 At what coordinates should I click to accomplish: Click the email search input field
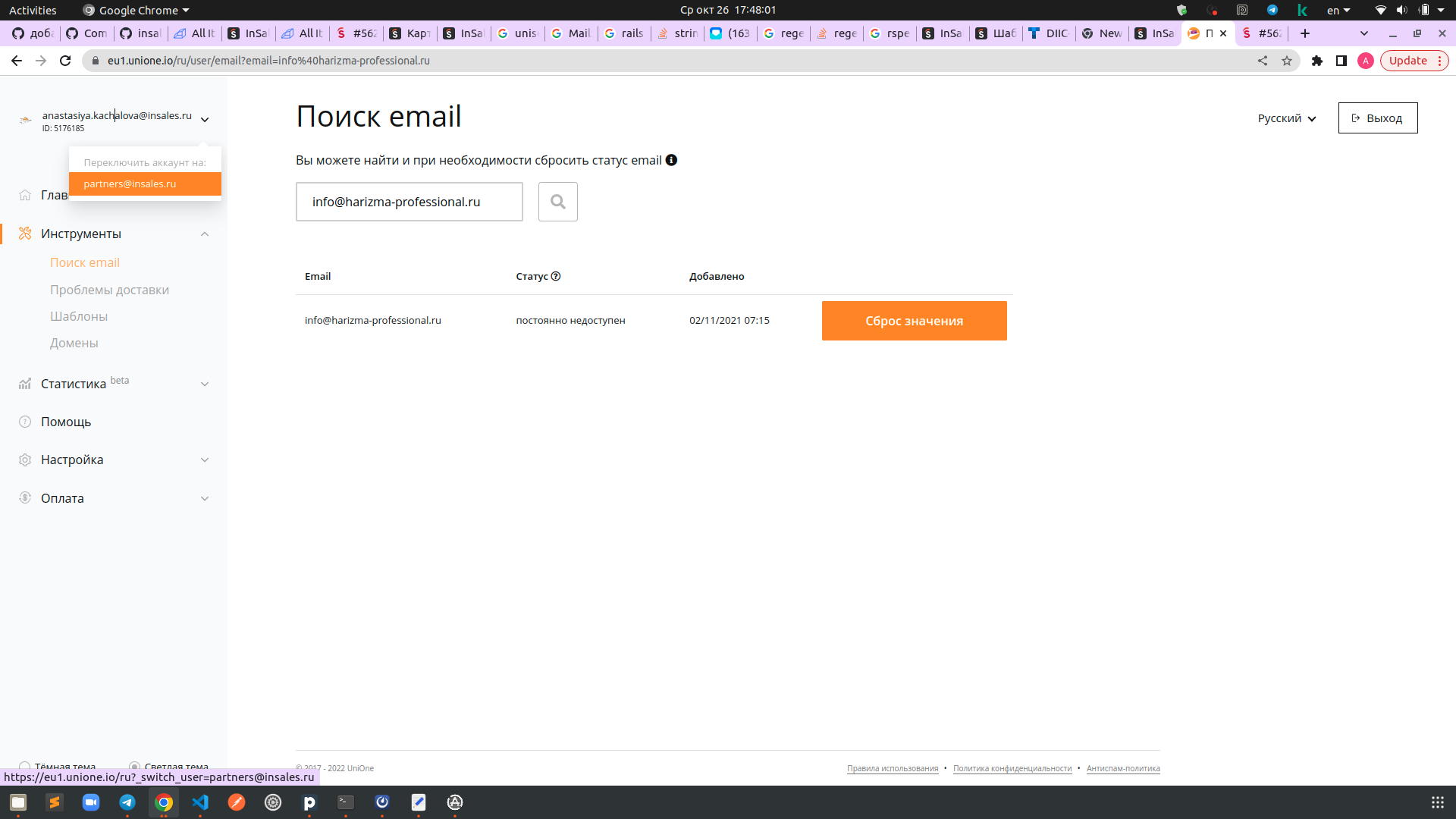409,202
